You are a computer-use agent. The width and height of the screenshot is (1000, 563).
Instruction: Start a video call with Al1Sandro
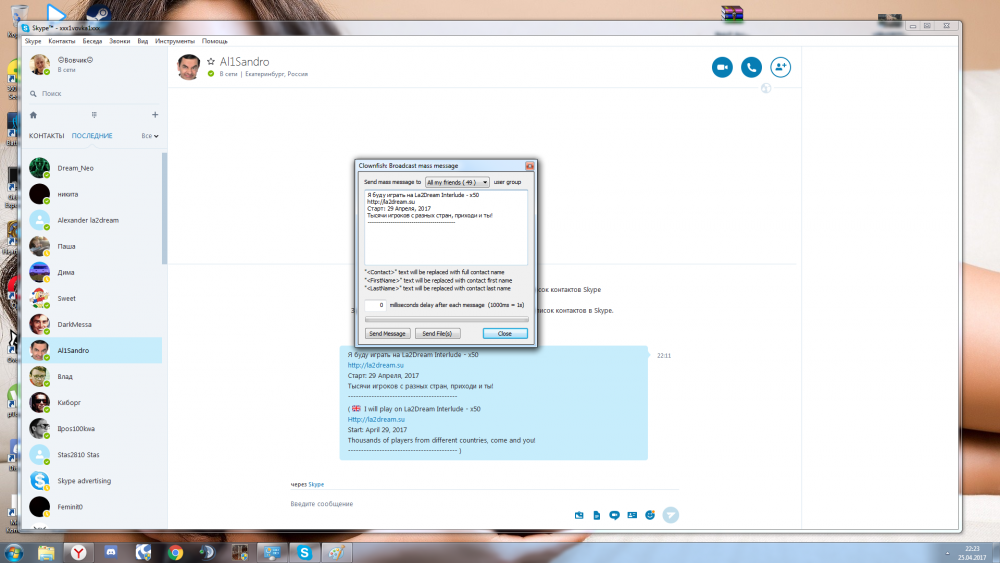(722, 67)
